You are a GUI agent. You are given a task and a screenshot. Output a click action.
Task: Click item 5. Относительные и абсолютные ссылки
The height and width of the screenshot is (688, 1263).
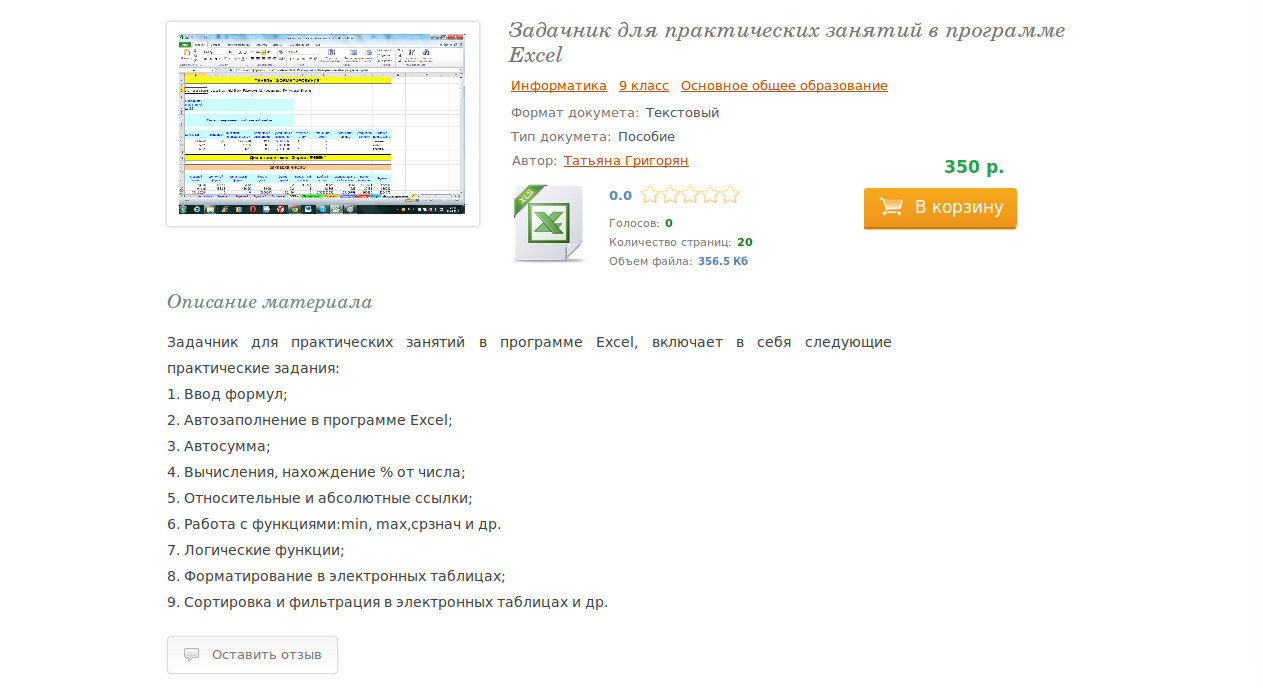click(319, 498)
